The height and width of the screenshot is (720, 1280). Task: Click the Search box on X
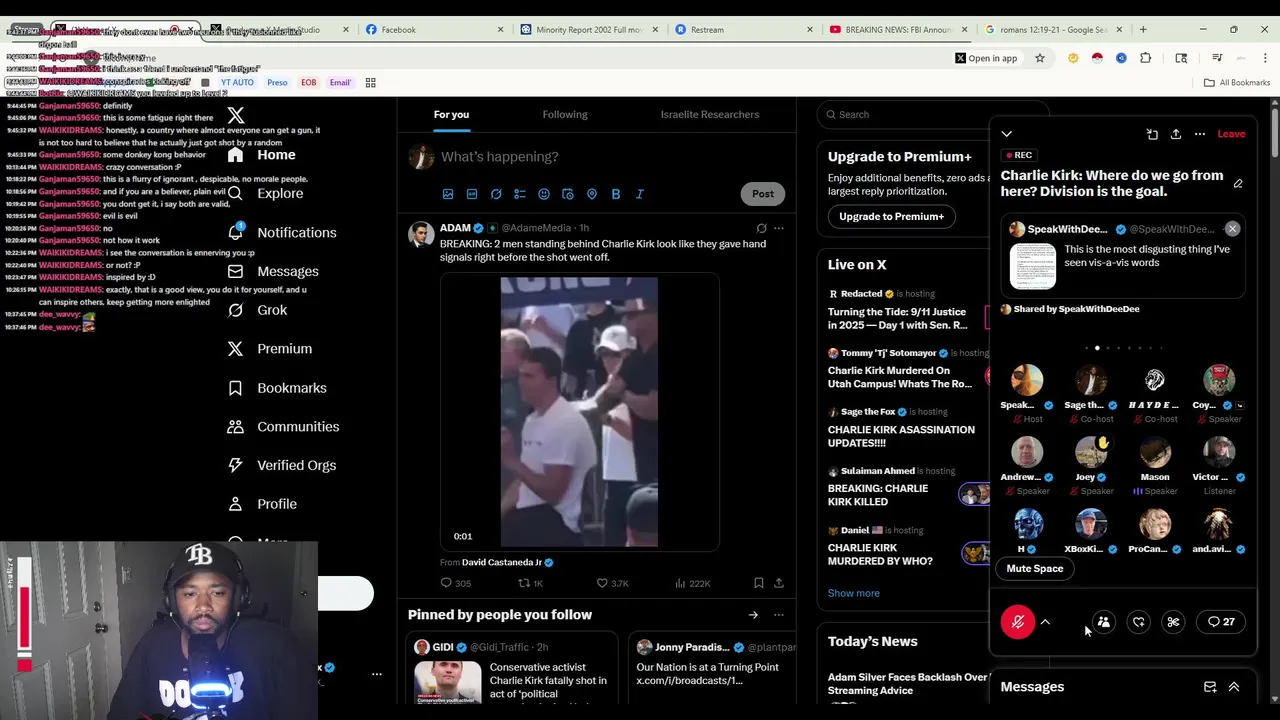[x=932, y=114]
